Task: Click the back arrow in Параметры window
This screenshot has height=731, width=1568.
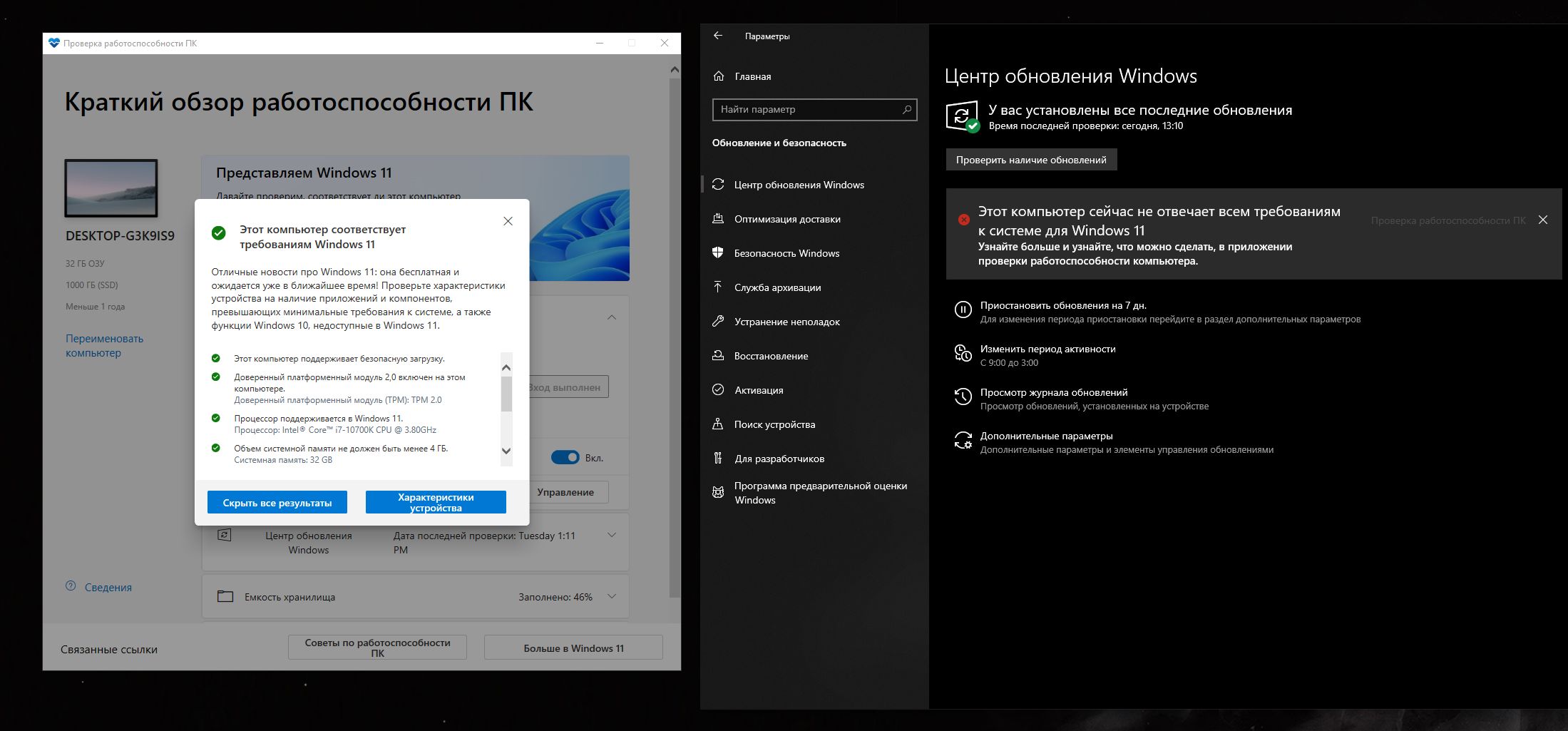Action: tap(718, 36)
